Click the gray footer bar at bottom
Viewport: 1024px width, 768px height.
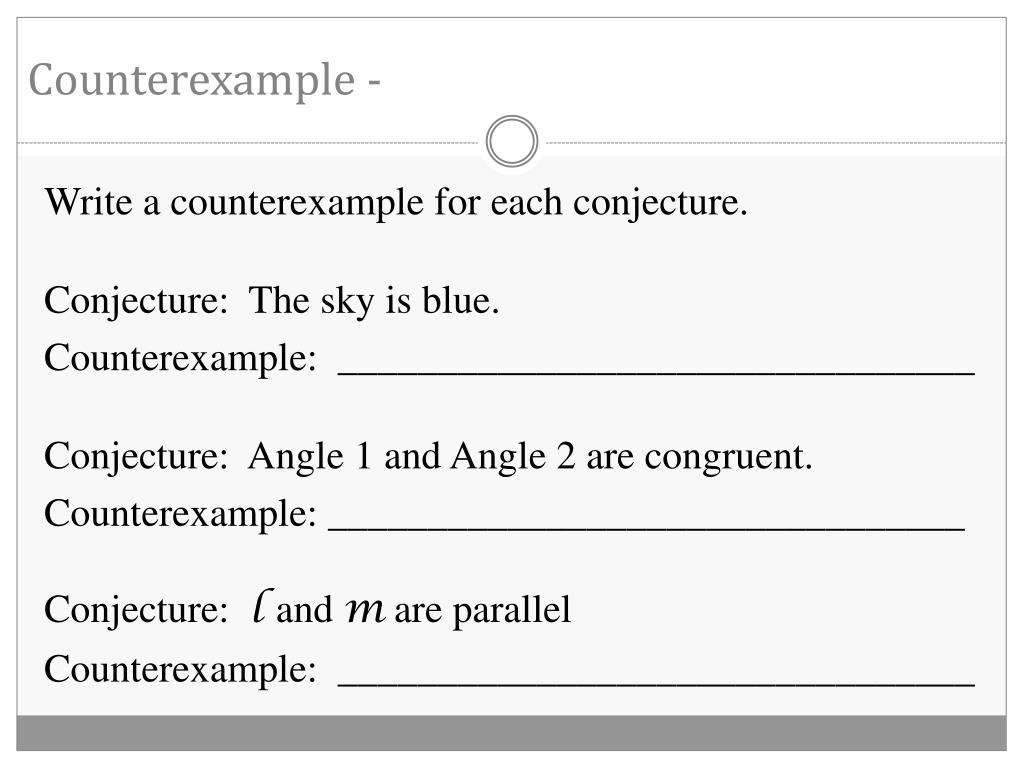[x=511, y=733]
